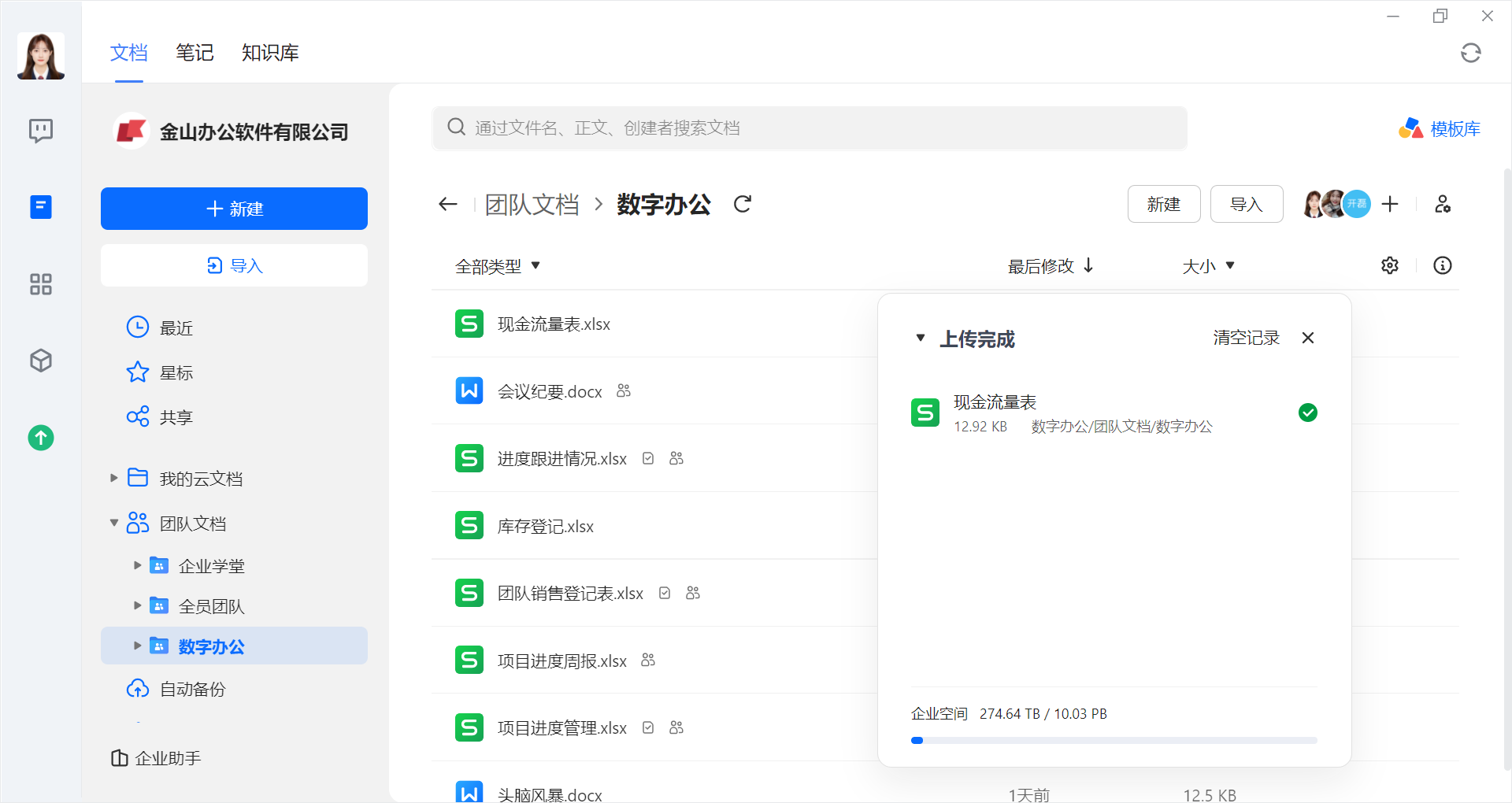Viewport: 1512px width, 803px height.
Task: Open the file 会议纪要.docx
Action: [x=550, y=391]
